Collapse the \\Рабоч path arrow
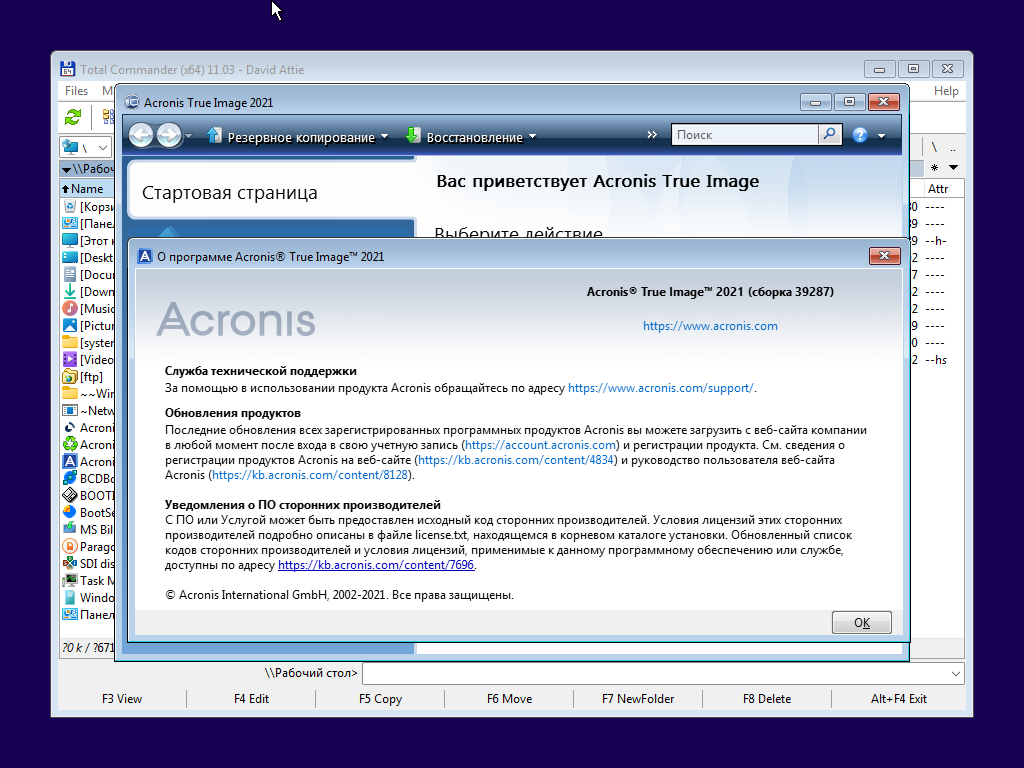 pyautogui.click(x=66, y=169)
